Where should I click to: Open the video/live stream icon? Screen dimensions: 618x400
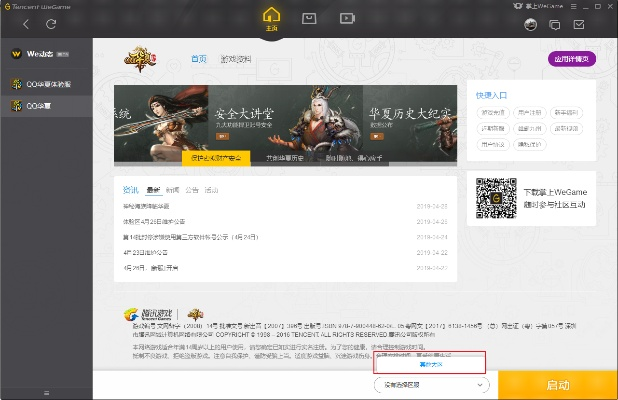pos(347,18)
